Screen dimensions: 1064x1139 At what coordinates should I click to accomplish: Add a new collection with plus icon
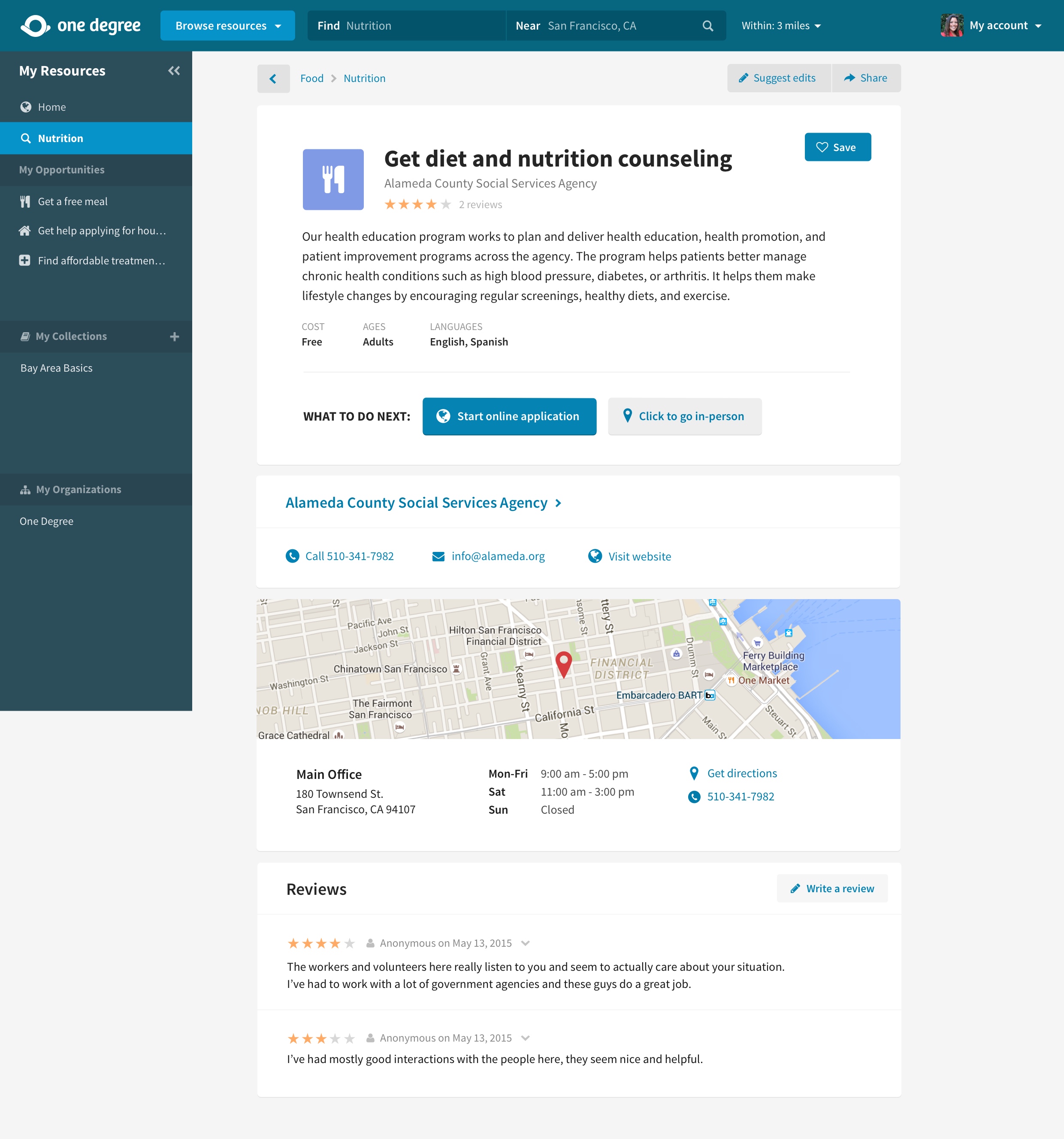click(175, 336)
